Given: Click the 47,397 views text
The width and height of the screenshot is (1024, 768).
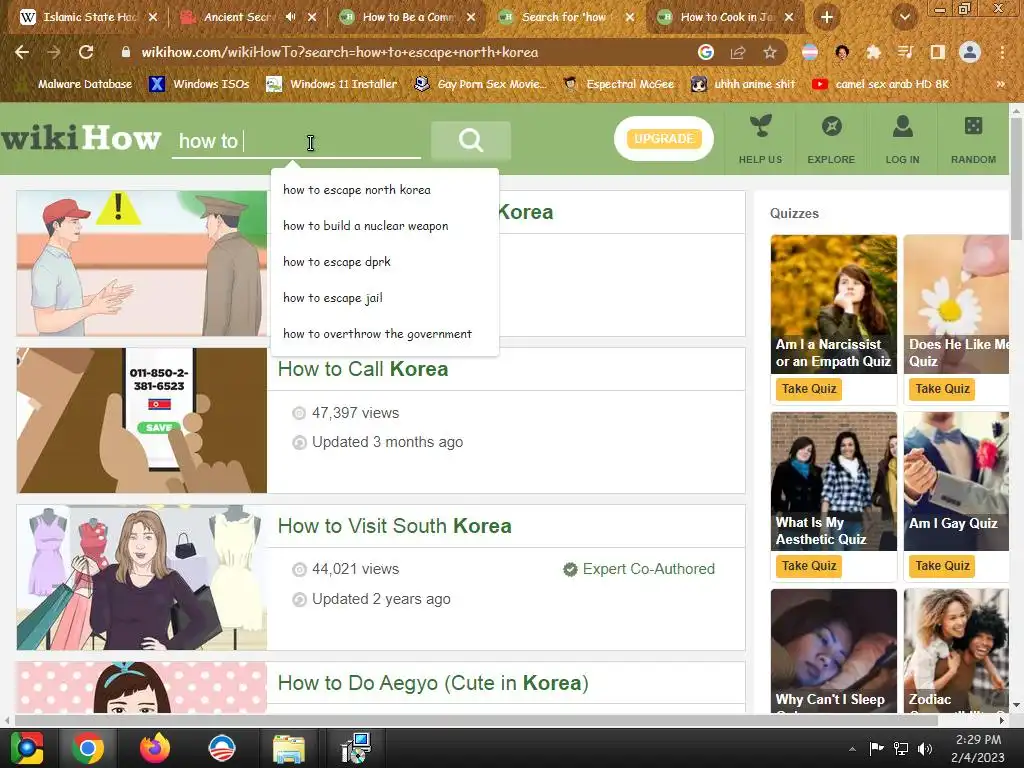Looking at the screenshot, I should (355, 413).
